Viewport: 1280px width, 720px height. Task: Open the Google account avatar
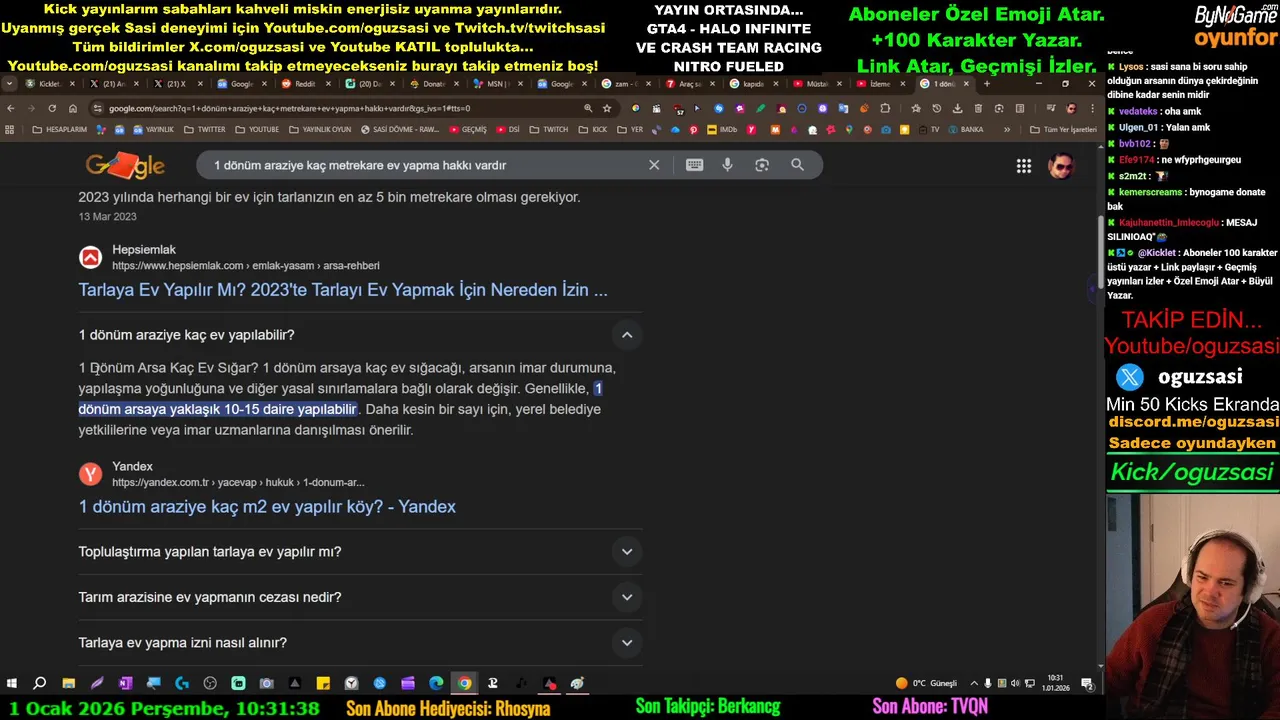1061,166
